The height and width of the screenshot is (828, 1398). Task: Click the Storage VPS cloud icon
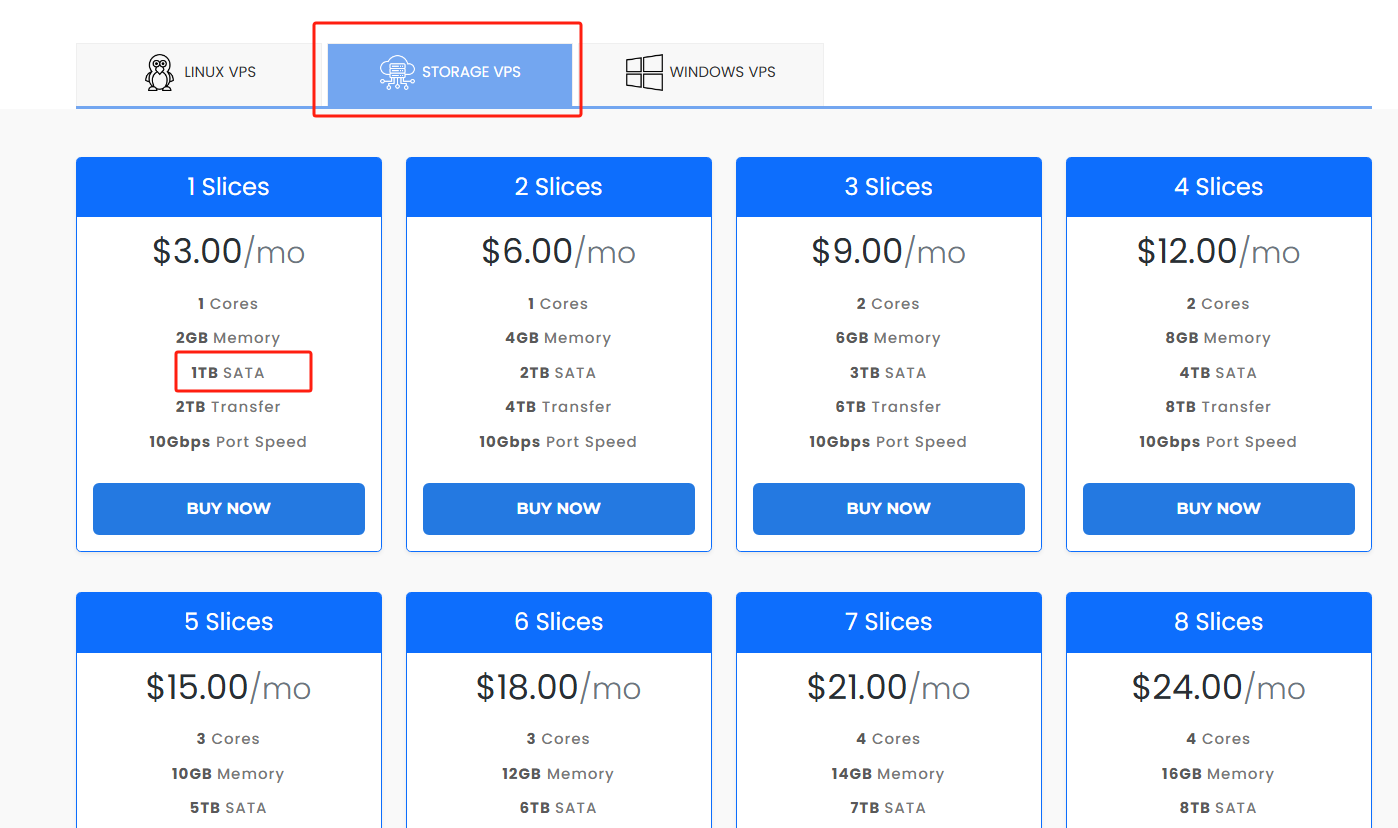click(x=397, y=73)
